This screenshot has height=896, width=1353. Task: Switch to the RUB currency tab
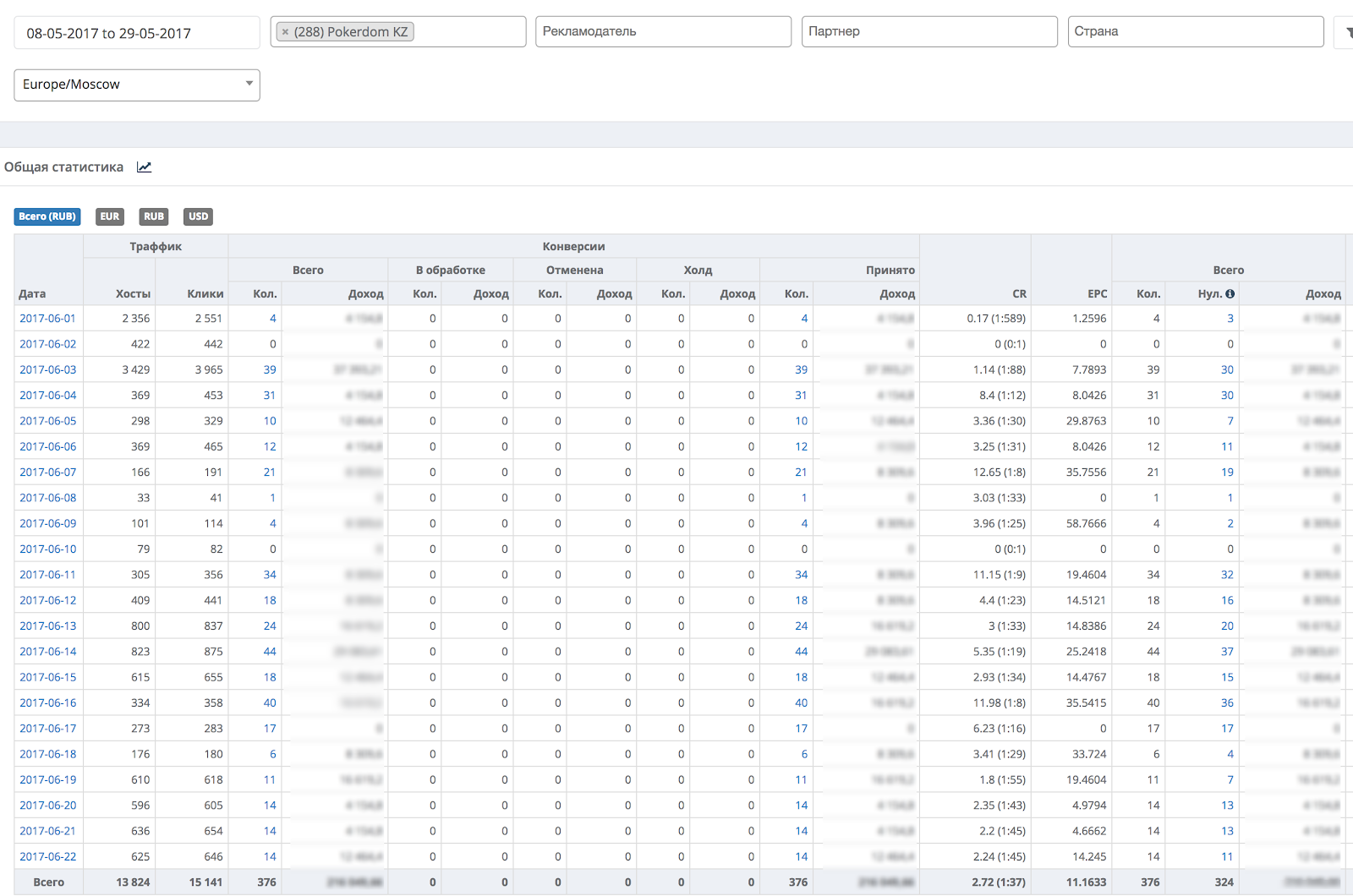click(x=154, y=216)
